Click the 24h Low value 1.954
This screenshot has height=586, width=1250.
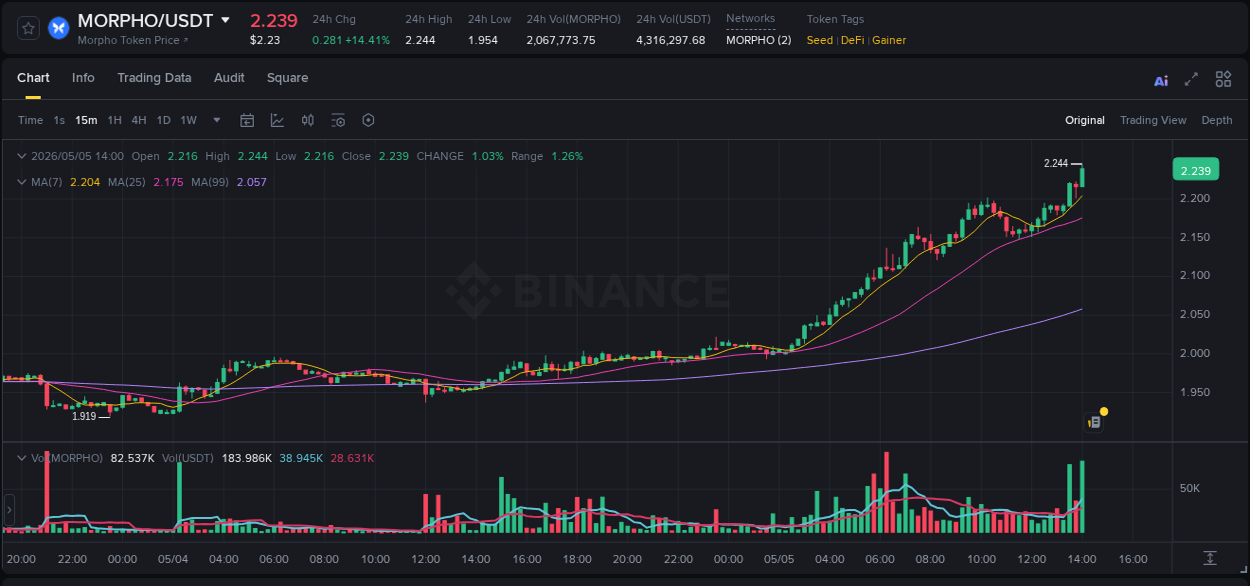click(483, 40)
